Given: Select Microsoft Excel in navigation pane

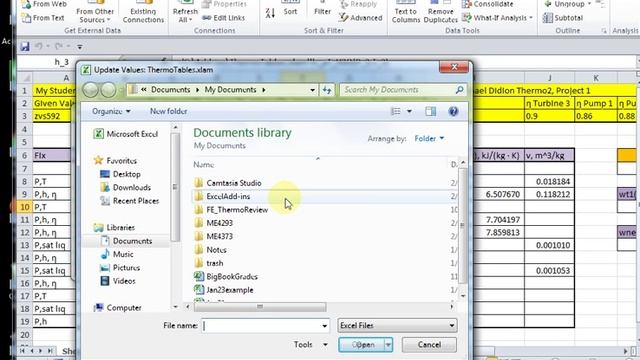Looking at the screenshot, I should tap(126, 134).
